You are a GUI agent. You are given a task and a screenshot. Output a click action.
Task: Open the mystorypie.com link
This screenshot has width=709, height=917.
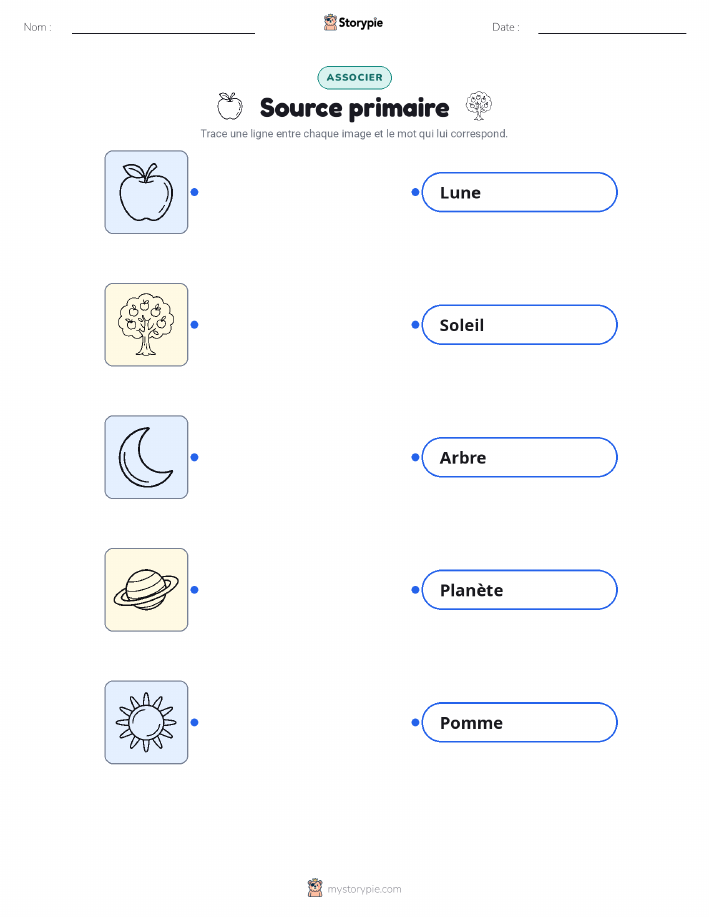(x=364, y=889)
